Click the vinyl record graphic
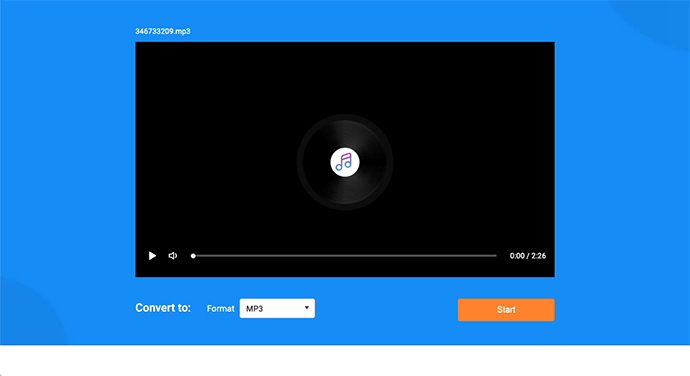This screenshot has height=376, width=690. click(345, 162)
